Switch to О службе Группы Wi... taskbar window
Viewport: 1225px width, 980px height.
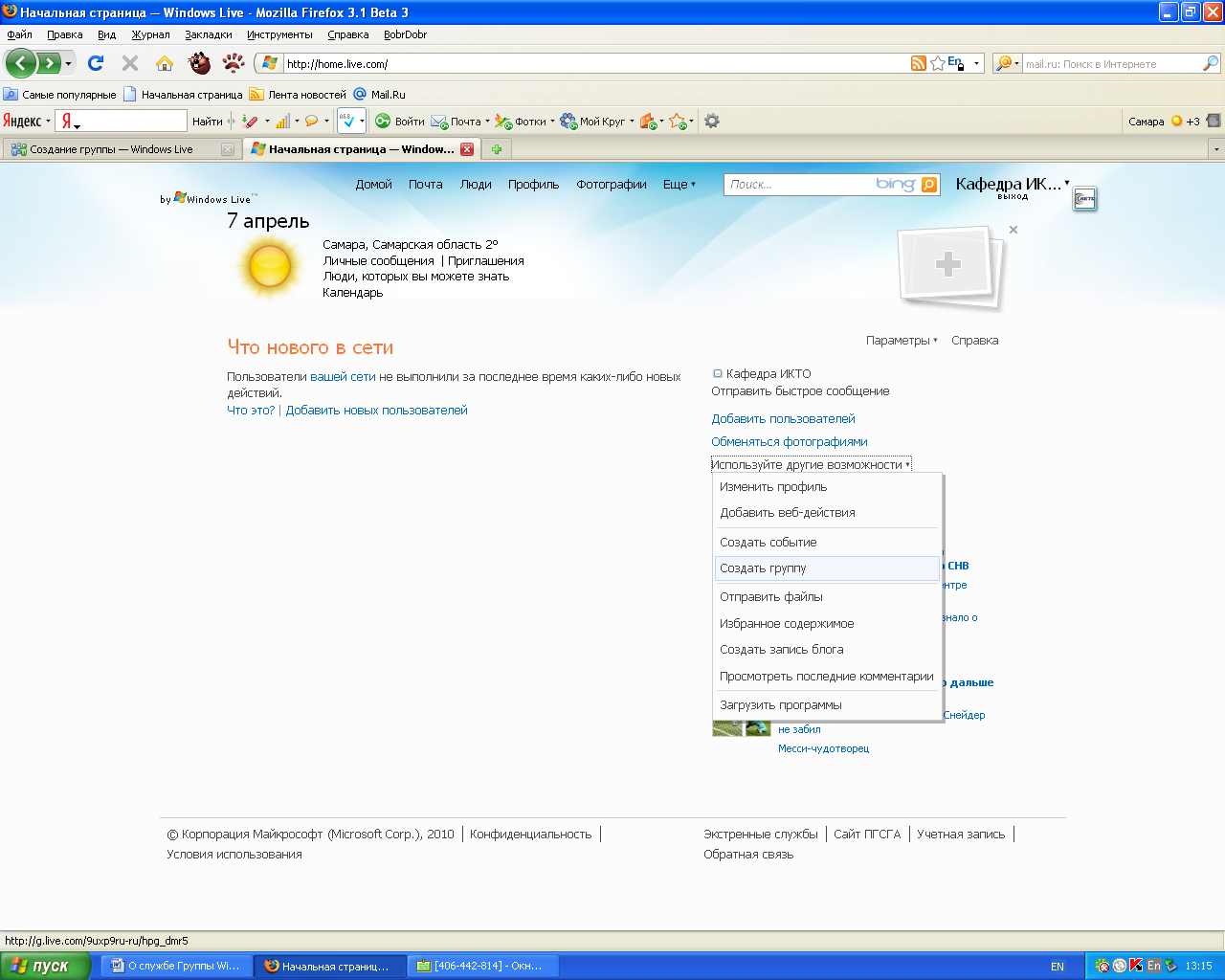(177, 966)
